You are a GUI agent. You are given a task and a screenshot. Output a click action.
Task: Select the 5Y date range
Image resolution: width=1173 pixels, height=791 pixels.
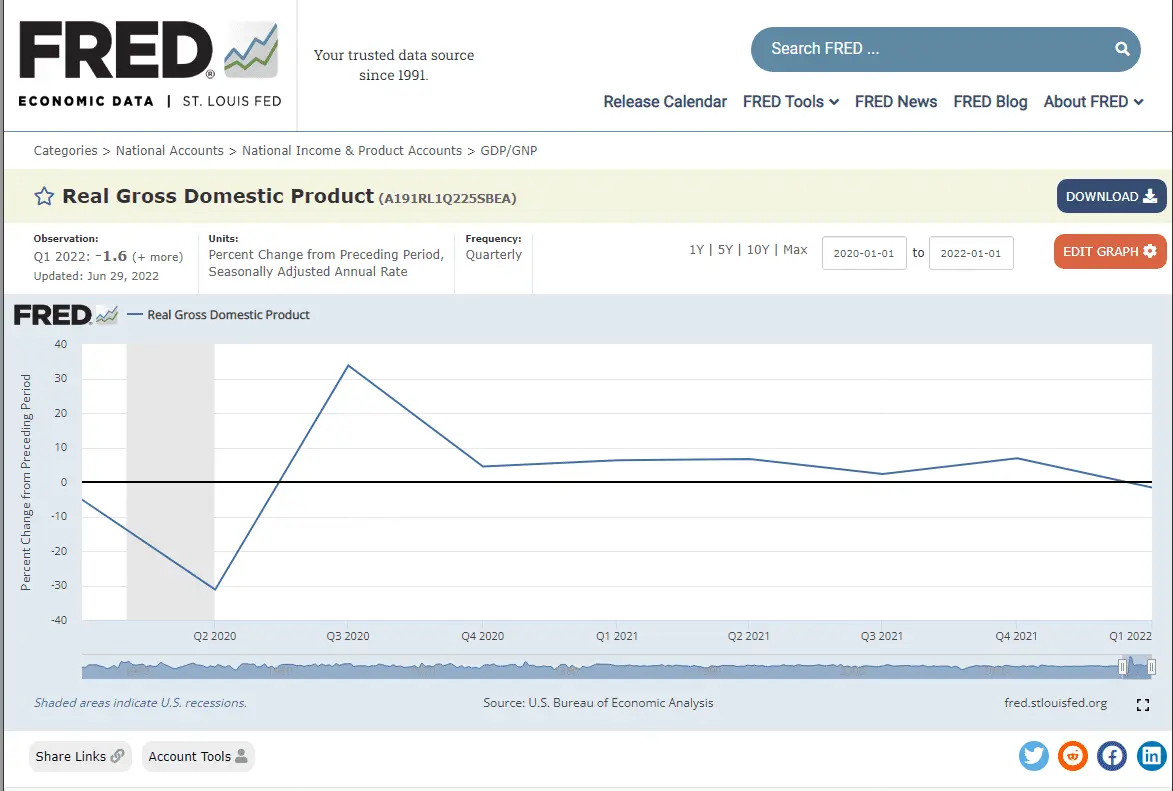pos(725,250)
